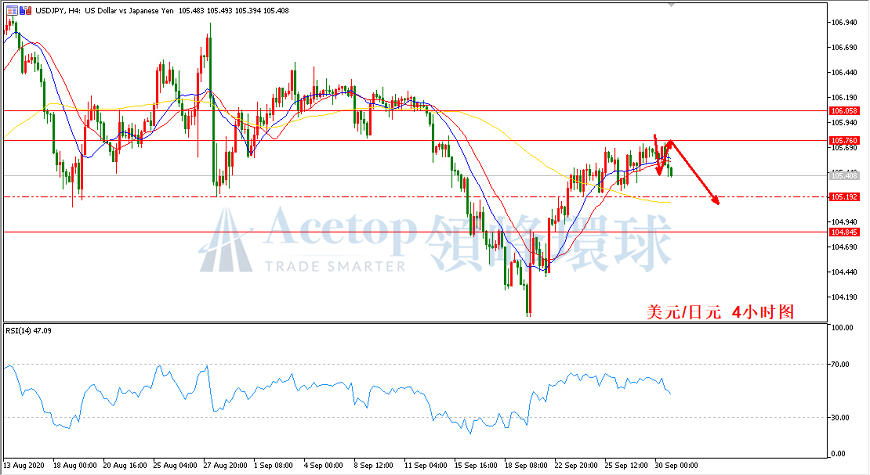Screen dimensions: 870x475
Task: Select the RSI scale value 70.00
Action: pos(841,365)
